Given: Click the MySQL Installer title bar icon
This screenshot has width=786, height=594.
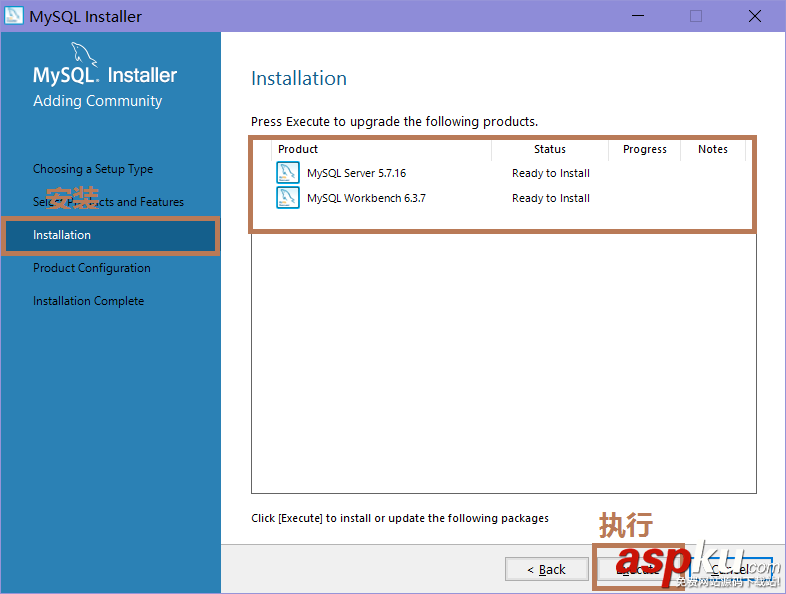Looking at the screenshot, I should point(14,16).
